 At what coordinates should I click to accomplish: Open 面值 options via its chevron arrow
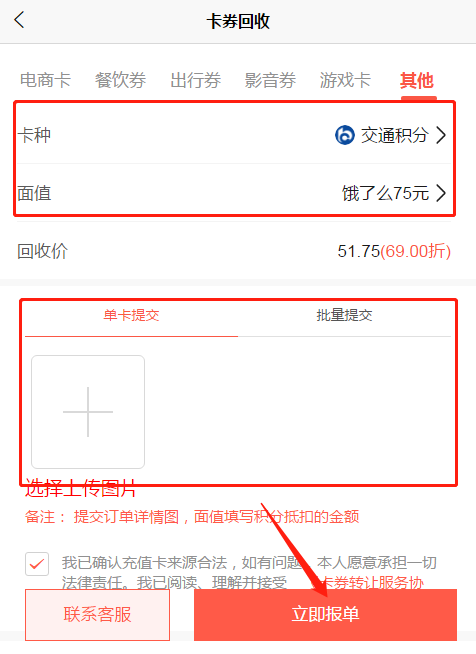click(441, 193)
